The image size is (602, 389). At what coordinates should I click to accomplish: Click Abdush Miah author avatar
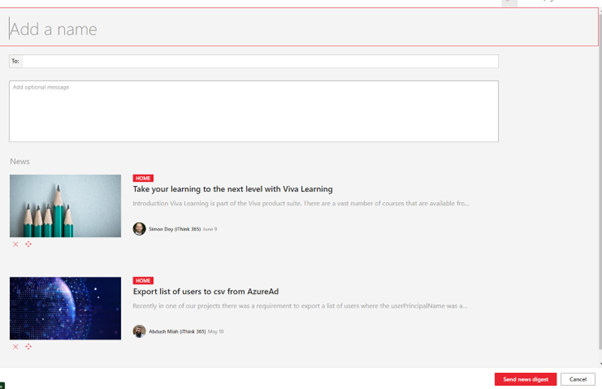tap(139, 331)
